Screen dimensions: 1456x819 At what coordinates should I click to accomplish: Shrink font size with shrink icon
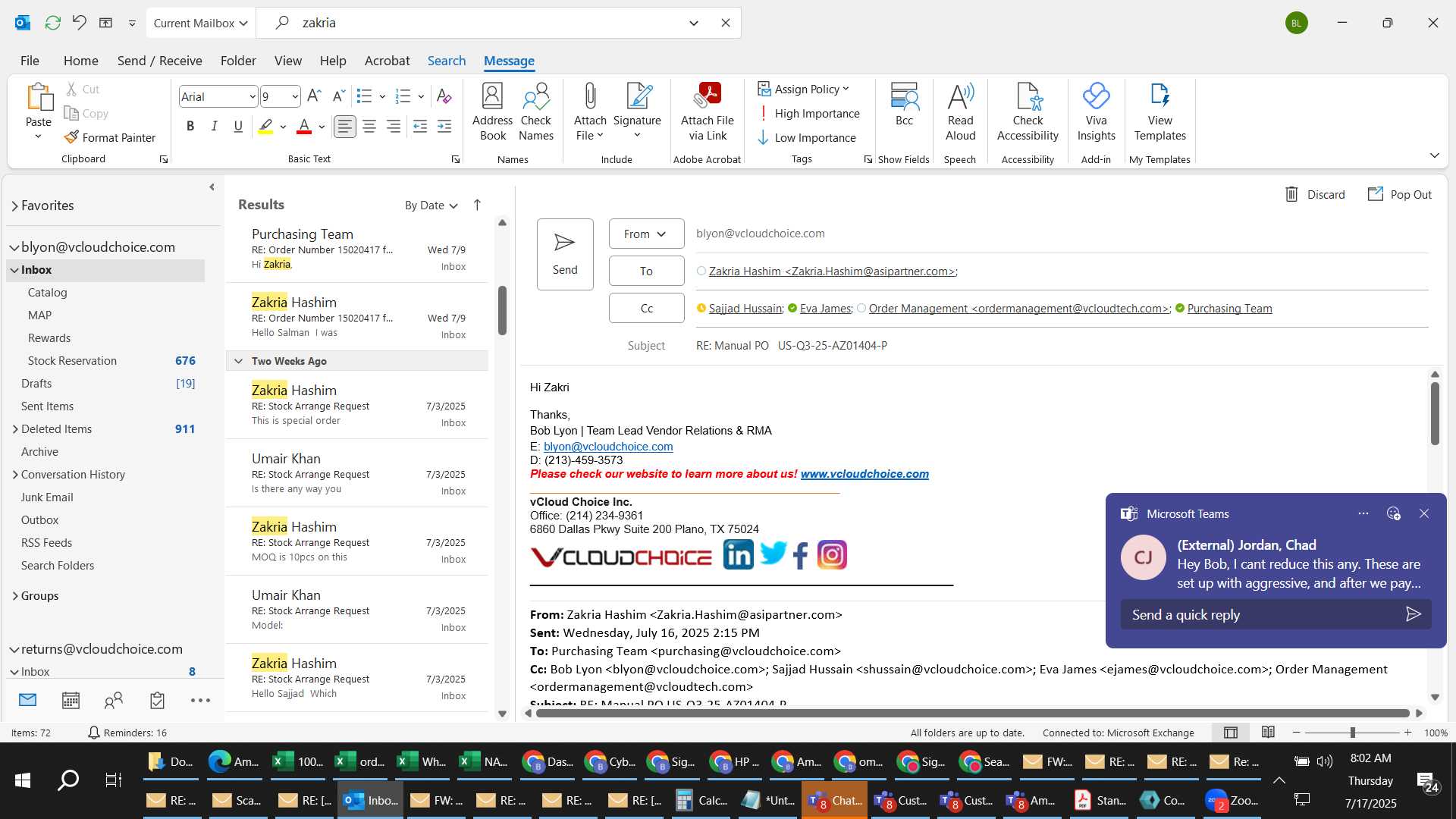click(x=339, y=96)
